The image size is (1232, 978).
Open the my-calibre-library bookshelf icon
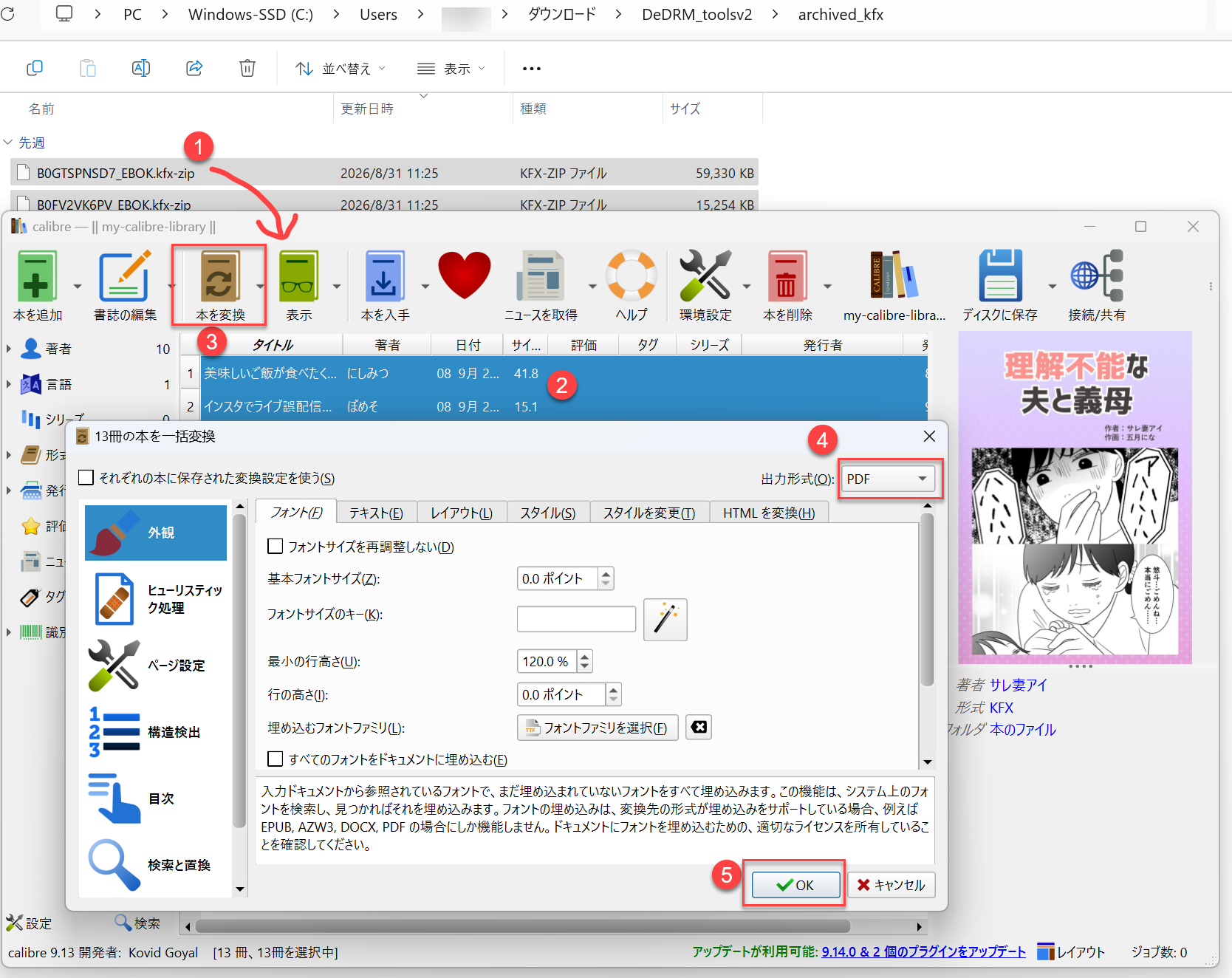894,275
